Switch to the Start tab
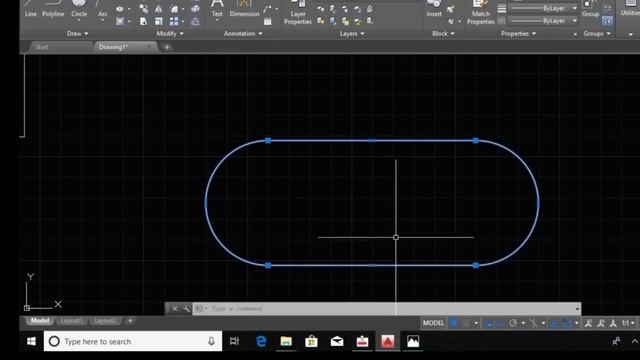Screen dimensions: 640x360 click(x=42, y=47)
